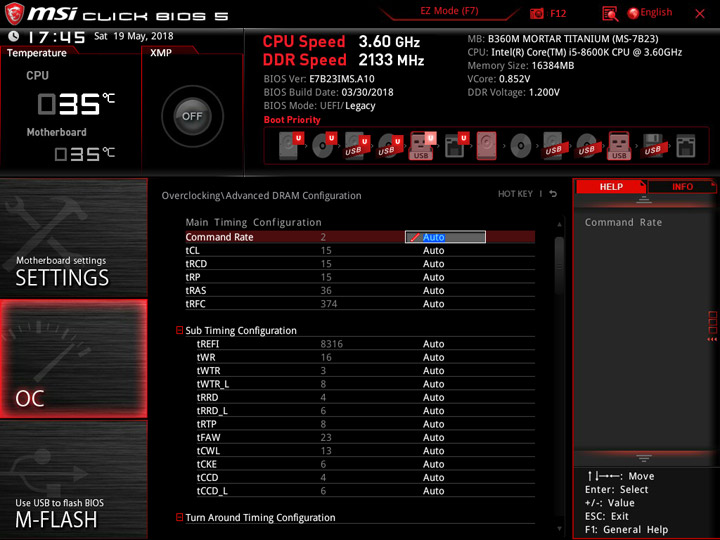Switch to EZ Mode (F7)

[x=449, y=11]
